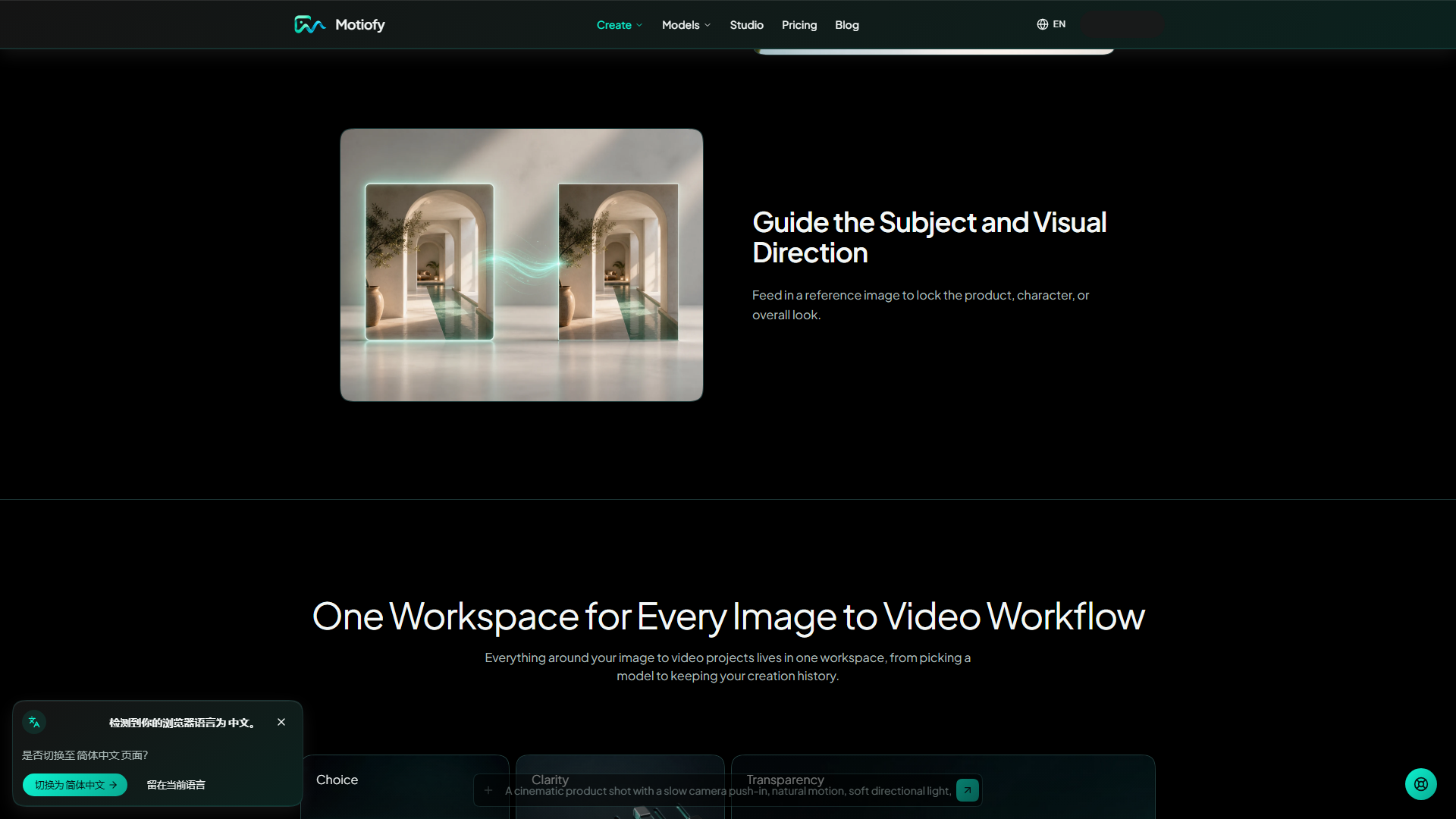Click the archway reference image illustration
Screen dimensions: 1456x819
[522, 265]
